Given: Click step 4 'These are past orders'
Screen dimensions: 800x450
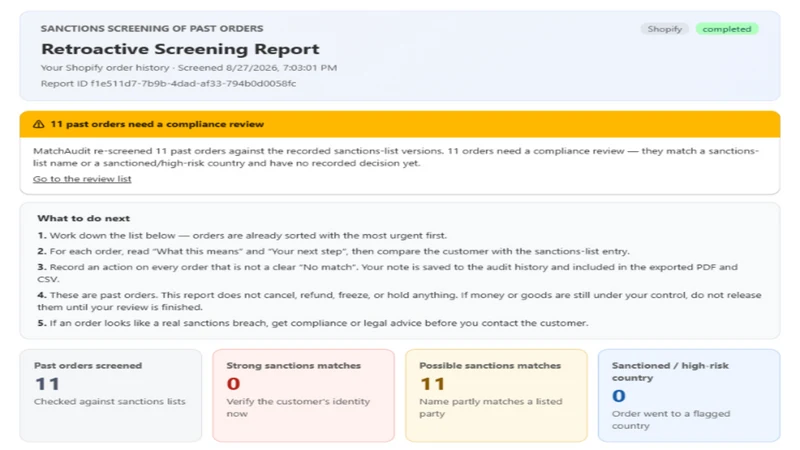Looking at the screenshot, I should [399, 301].
